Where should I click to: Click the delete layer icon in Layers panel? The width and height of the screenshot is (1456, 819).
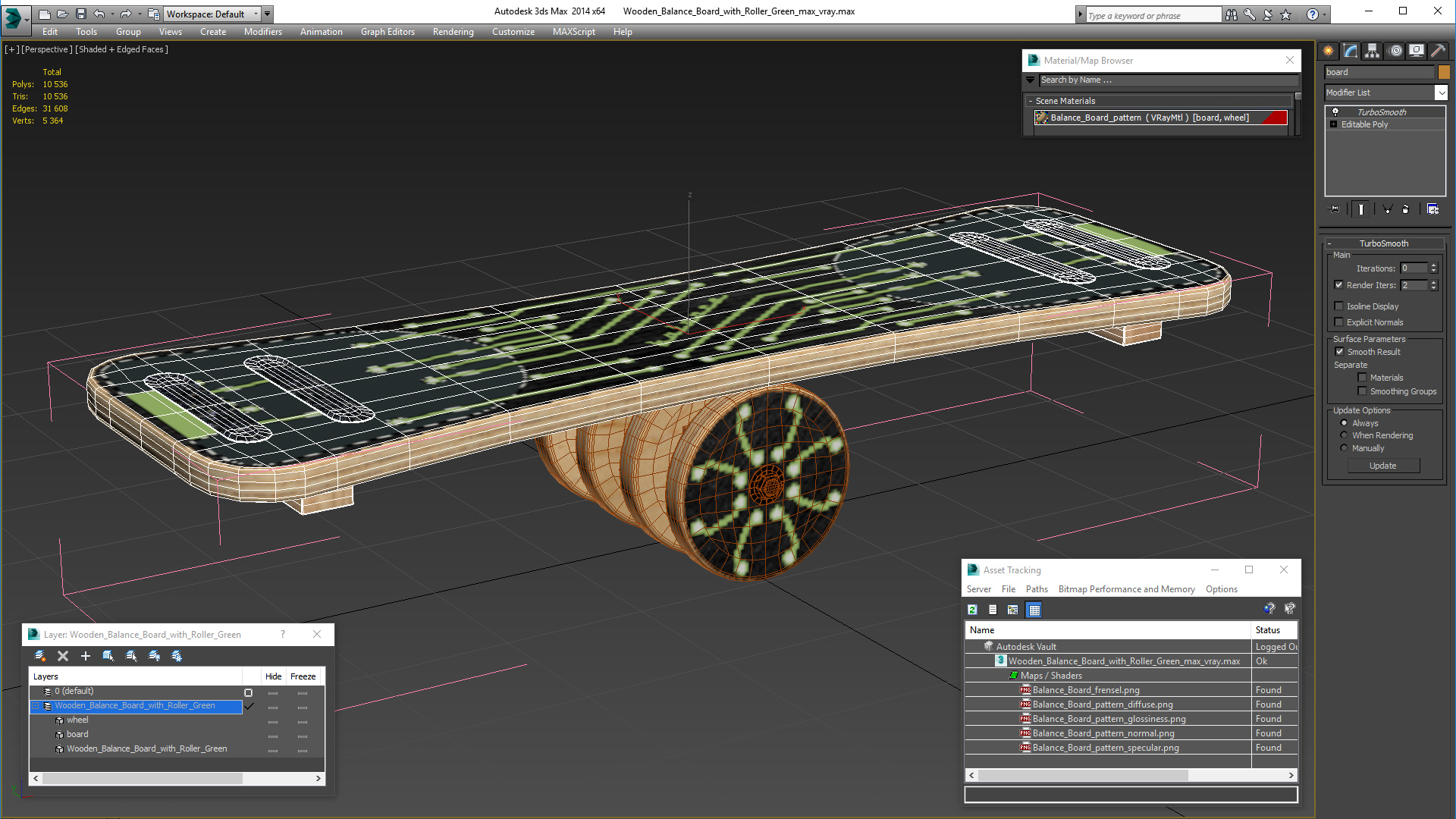point(63,655)
